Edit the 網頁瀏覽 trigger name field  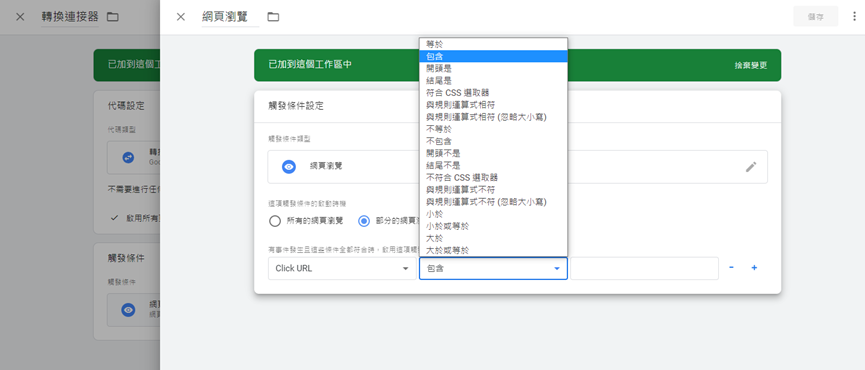(231, 17)
